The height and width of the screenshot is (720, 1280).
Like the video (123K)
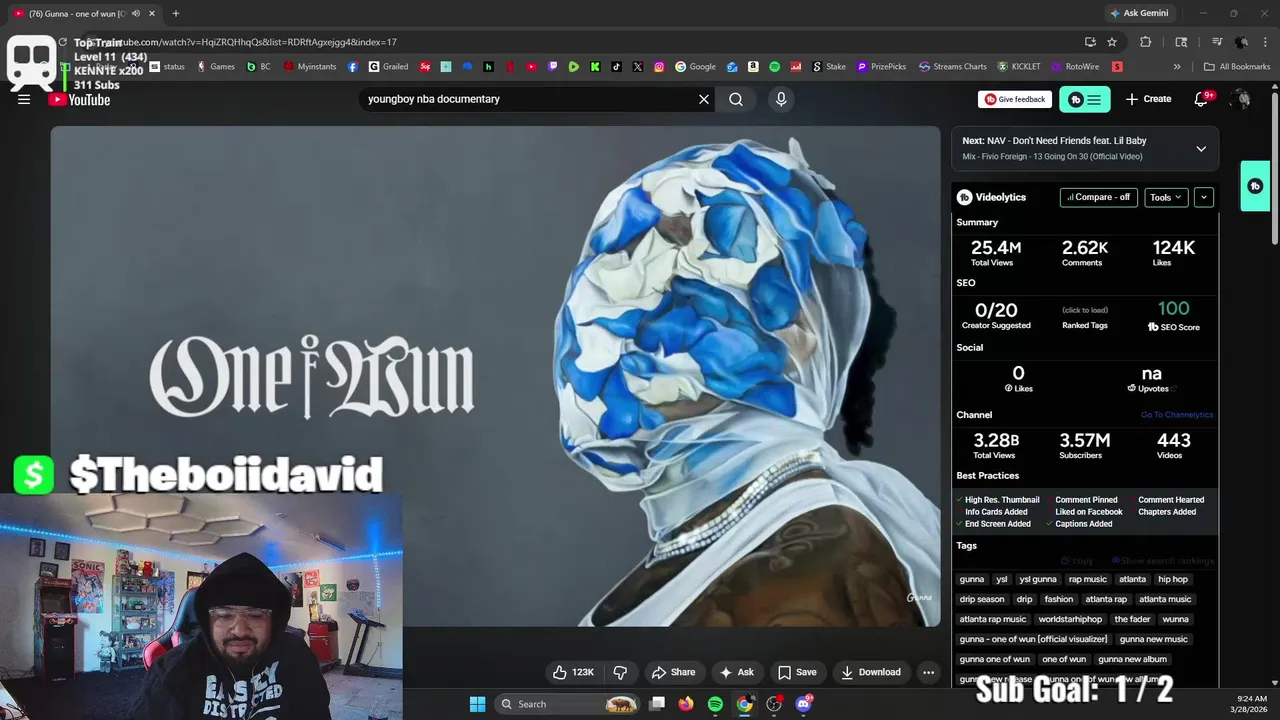click(574, 672)
